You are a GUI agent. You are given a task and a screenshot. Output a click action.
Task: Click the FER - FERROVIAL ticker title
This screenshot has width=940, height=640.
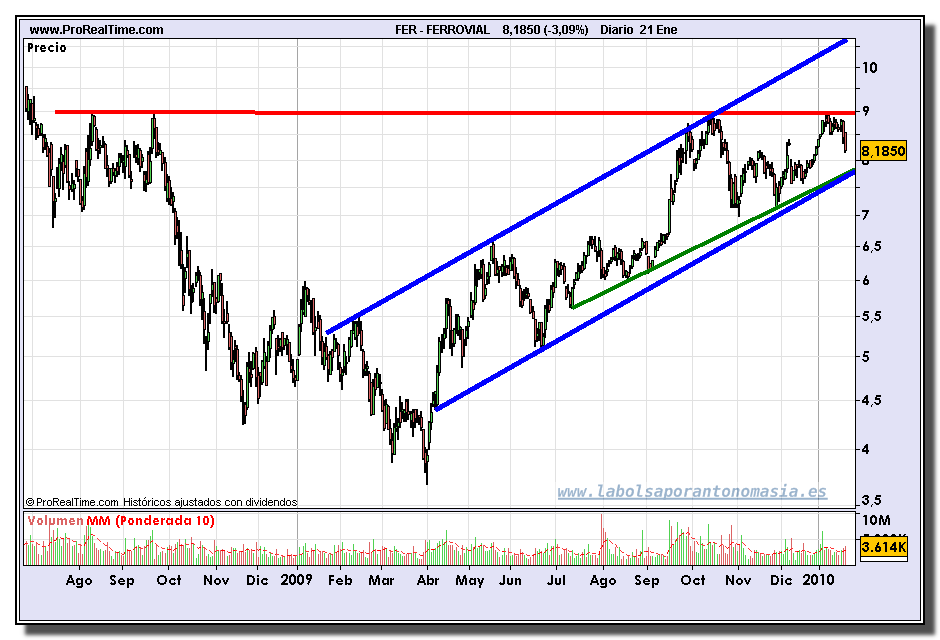[x=442, y=29]
